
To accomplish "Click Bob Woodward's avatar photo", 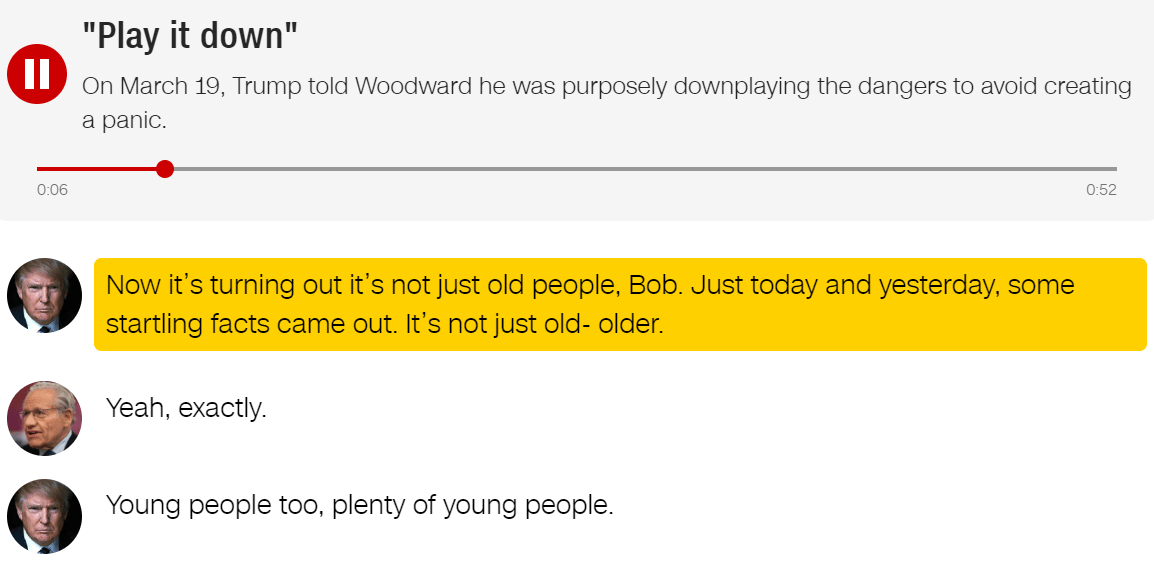I will 44,418.
